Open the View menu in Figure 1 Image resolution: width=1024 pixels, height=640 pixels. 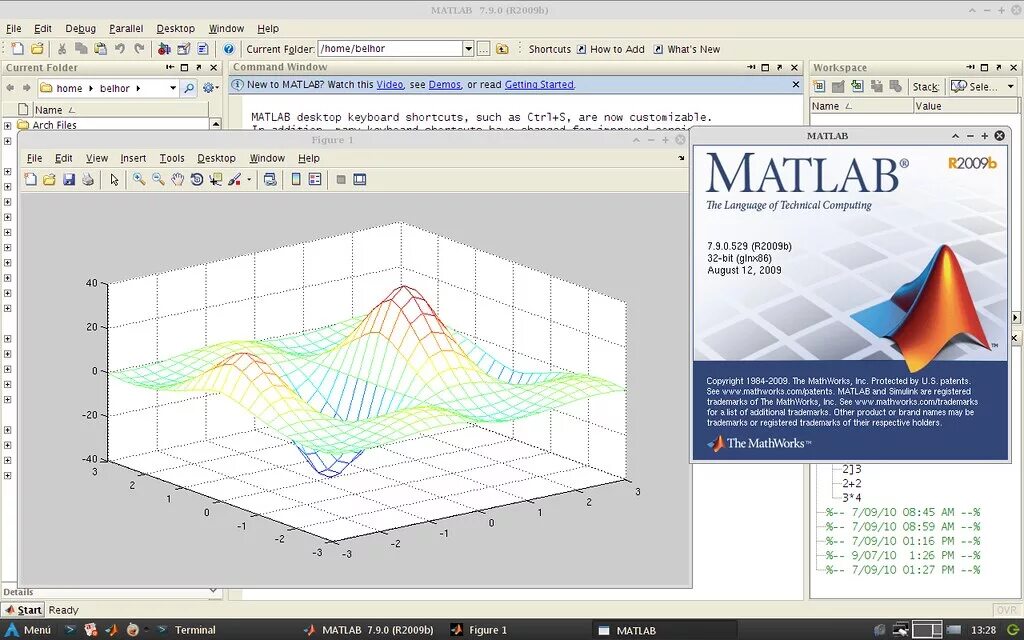[x=97, y=158]
